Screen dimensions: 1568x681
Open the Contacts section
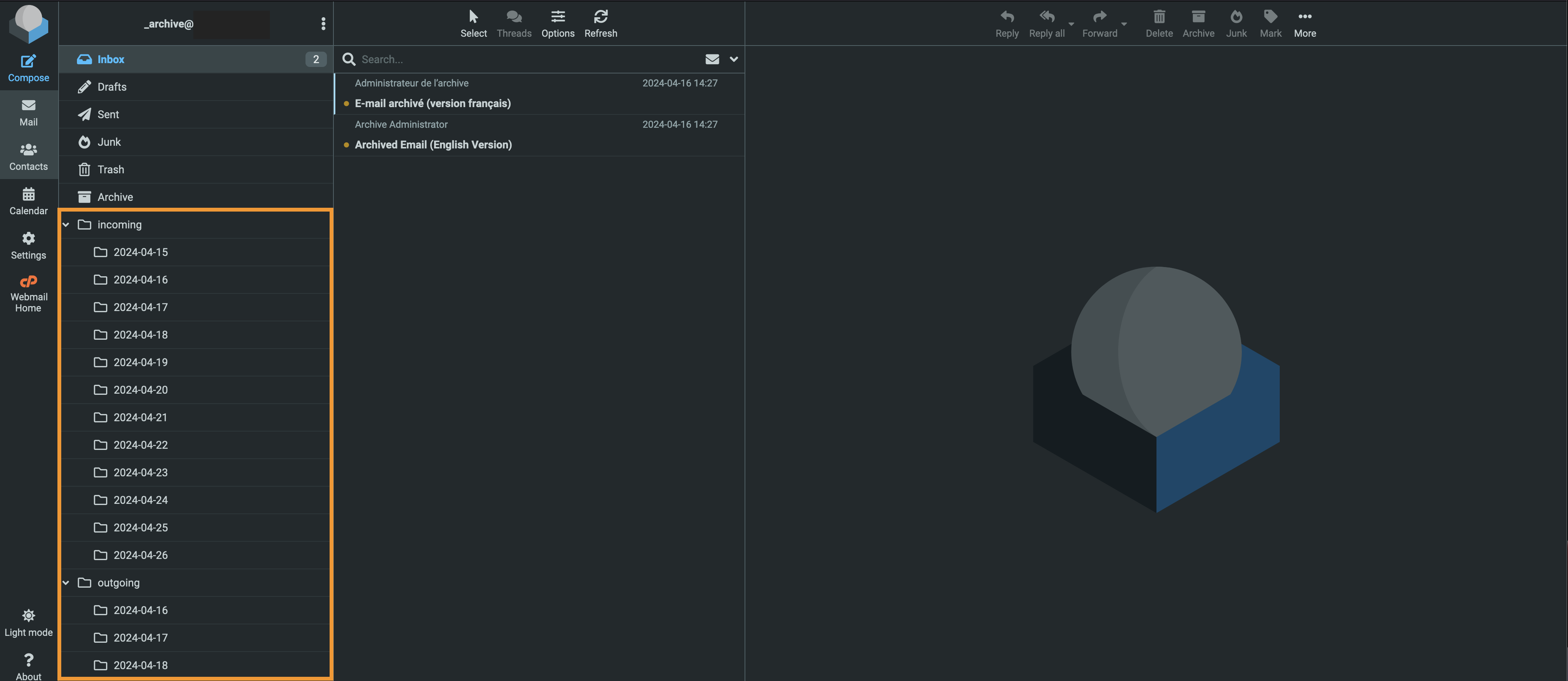29,157
